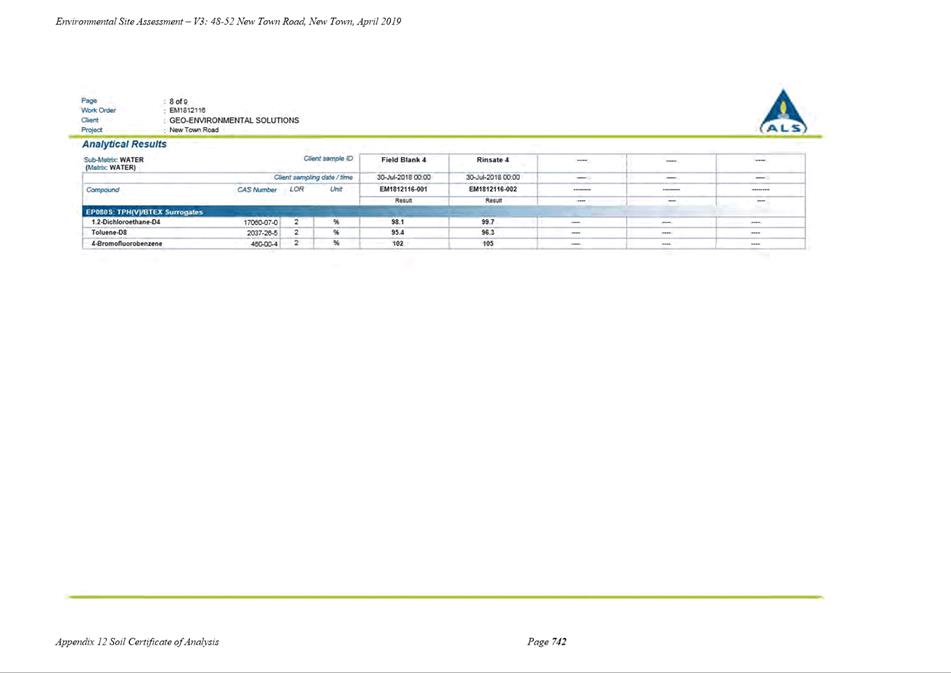951x673 pixels.
Task: Select the Analytical Results heading
Action: [x=124, y=144]
